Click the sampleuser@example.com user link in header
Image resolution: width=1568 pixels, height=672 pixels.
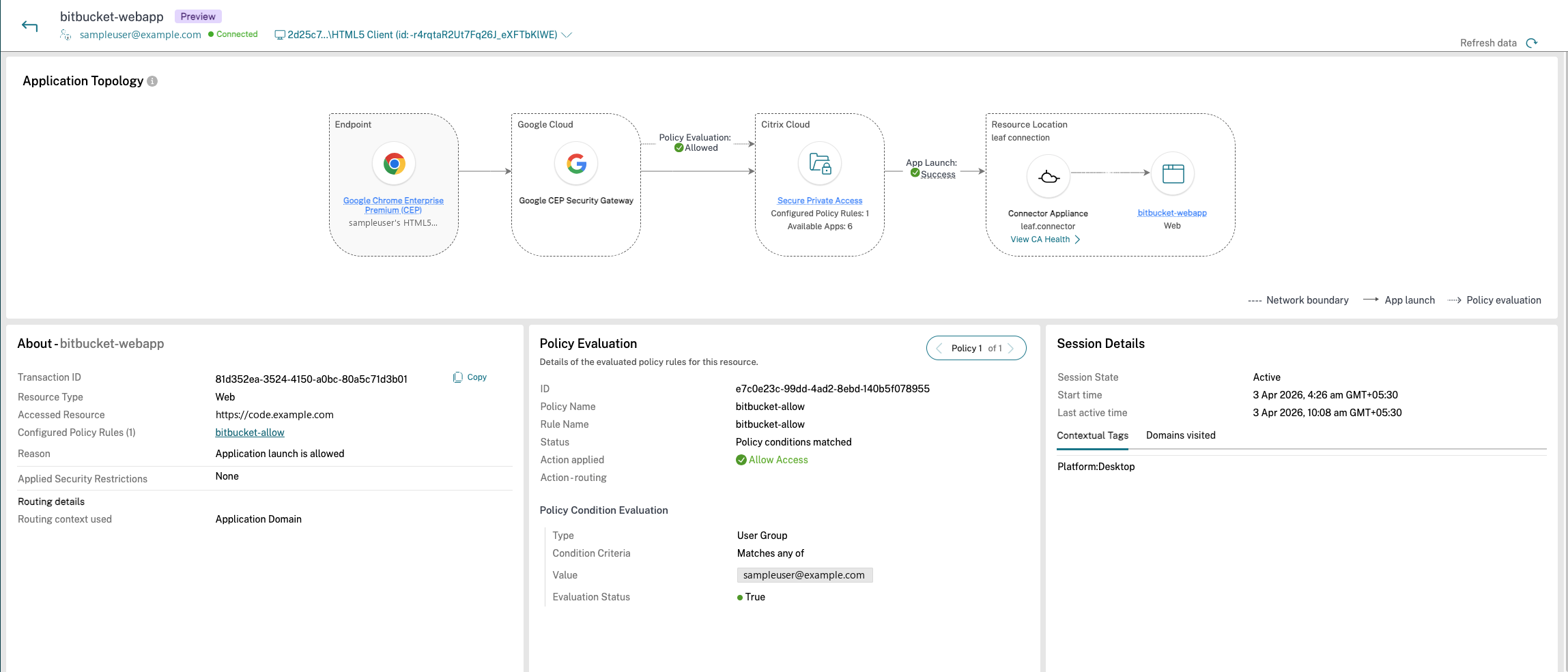pos(140,35)
